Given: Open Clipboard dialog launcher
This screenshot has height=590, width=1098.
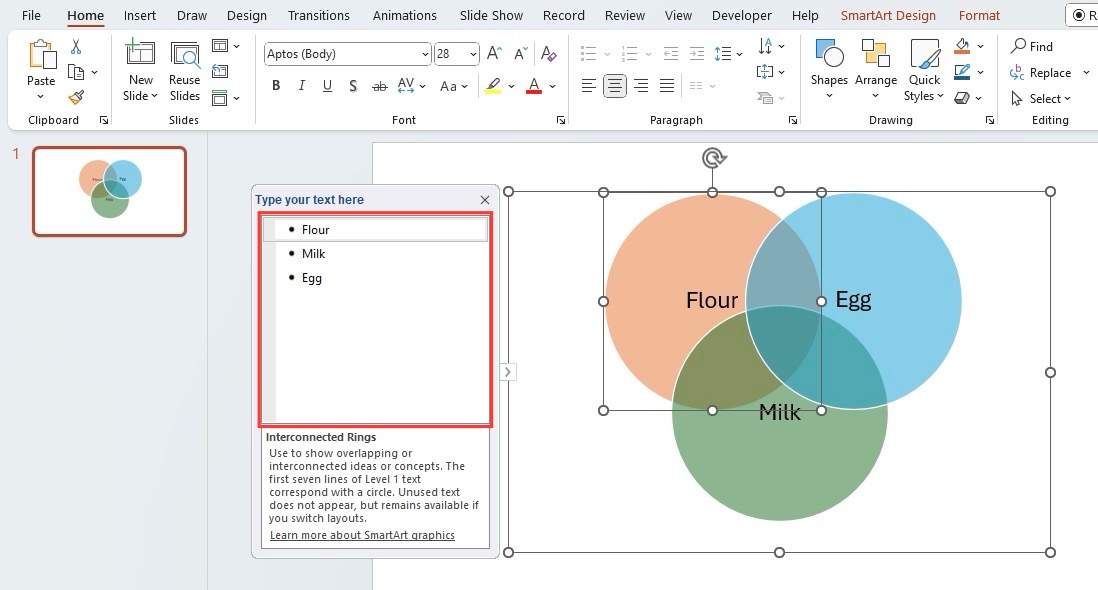Looking at the screenshot, I should click(x=104, y=120).
